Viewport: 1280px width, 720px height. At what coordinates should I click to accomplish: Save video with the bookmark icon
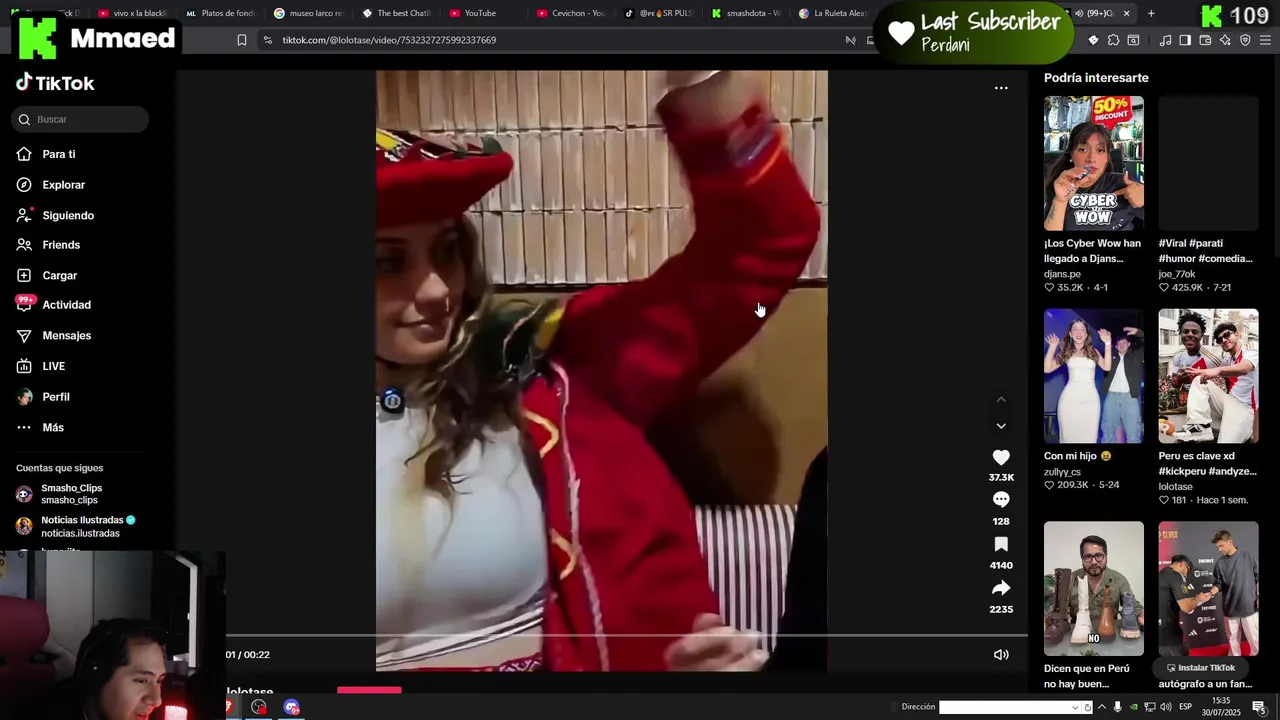(x=1001, y=544)
